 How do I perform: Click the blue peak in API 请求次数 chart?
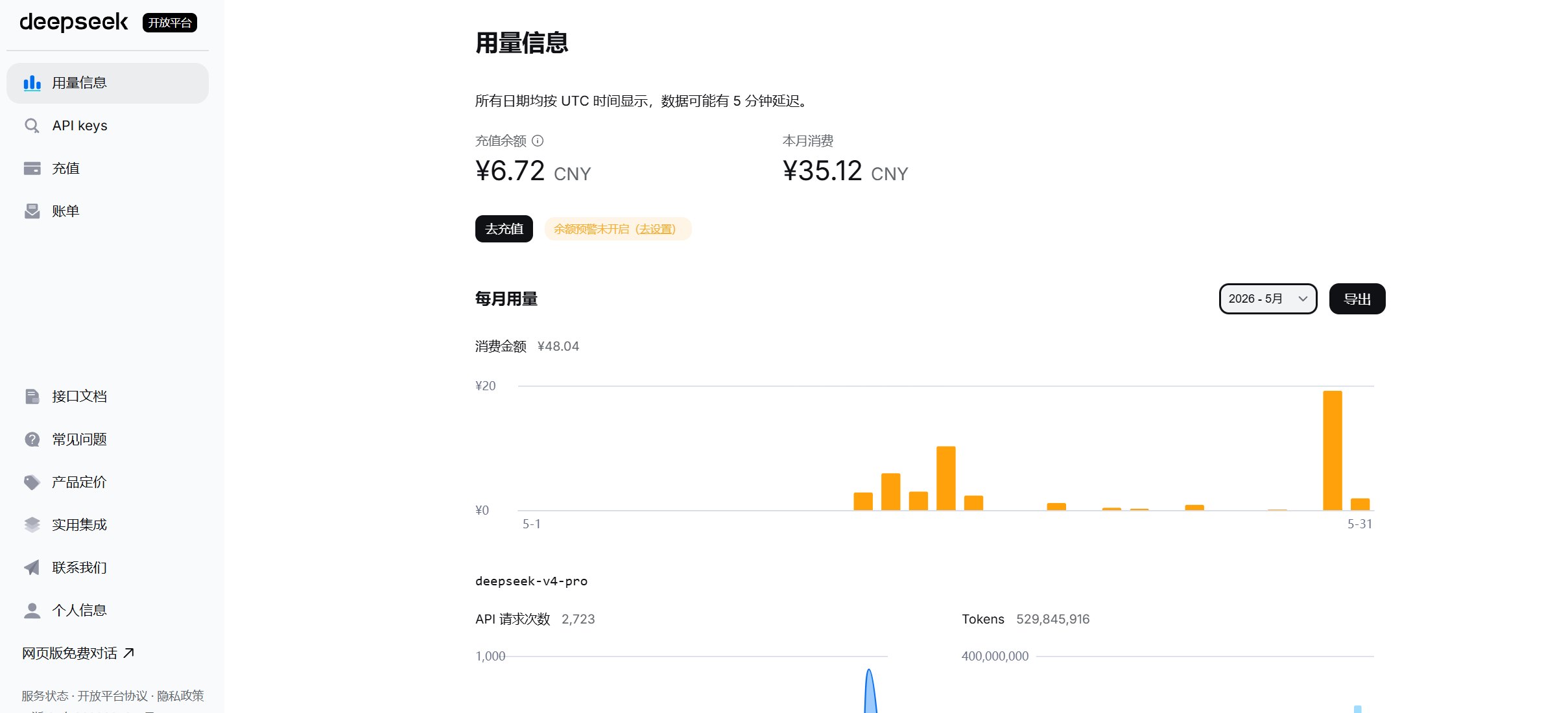(x=870, y=692)
